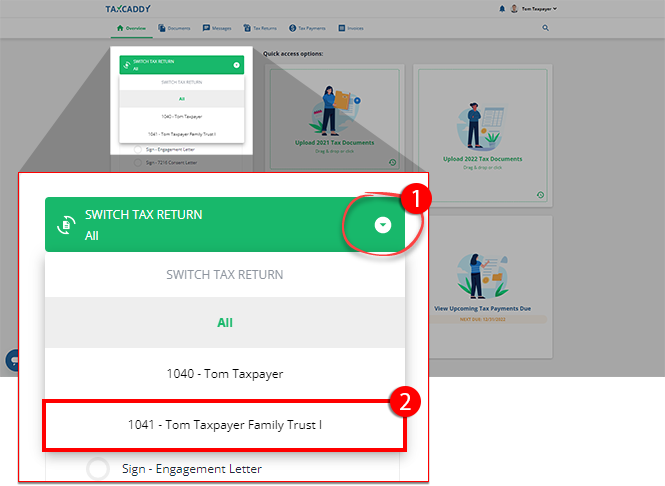Click the Tax Payments dollar icon
Screen dimensions: 665x486
292,28
